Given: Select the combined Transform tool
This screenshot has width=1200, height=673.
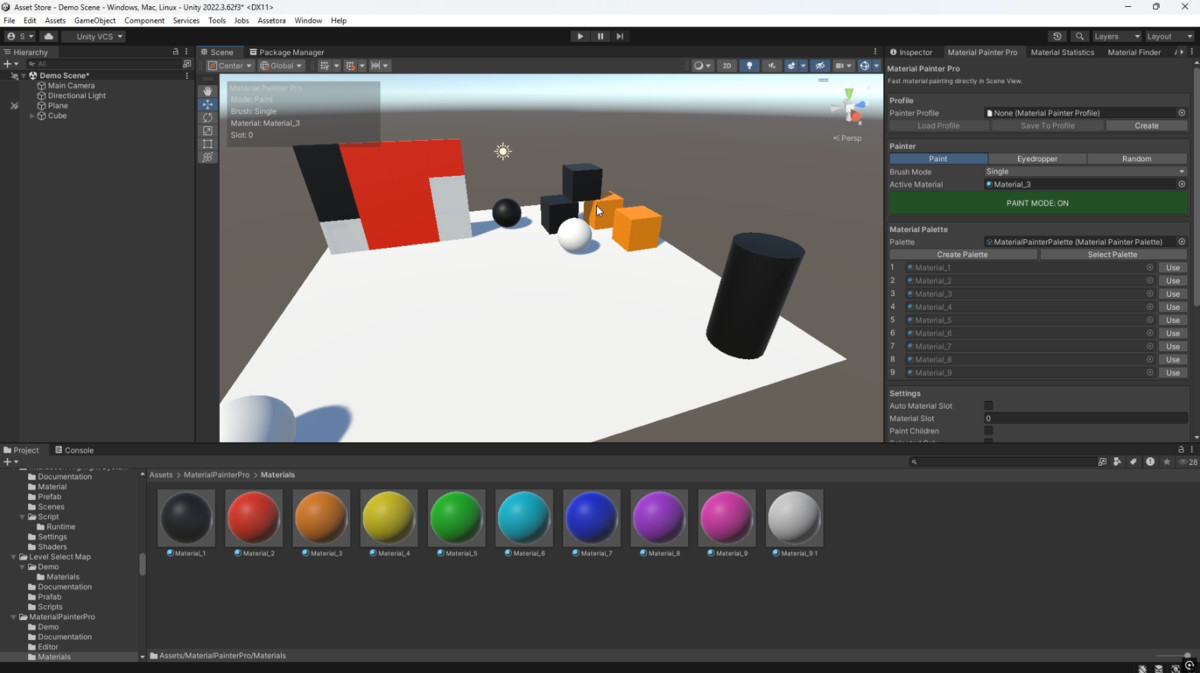Looking at the screenshot, I should (x=207, y=157).
